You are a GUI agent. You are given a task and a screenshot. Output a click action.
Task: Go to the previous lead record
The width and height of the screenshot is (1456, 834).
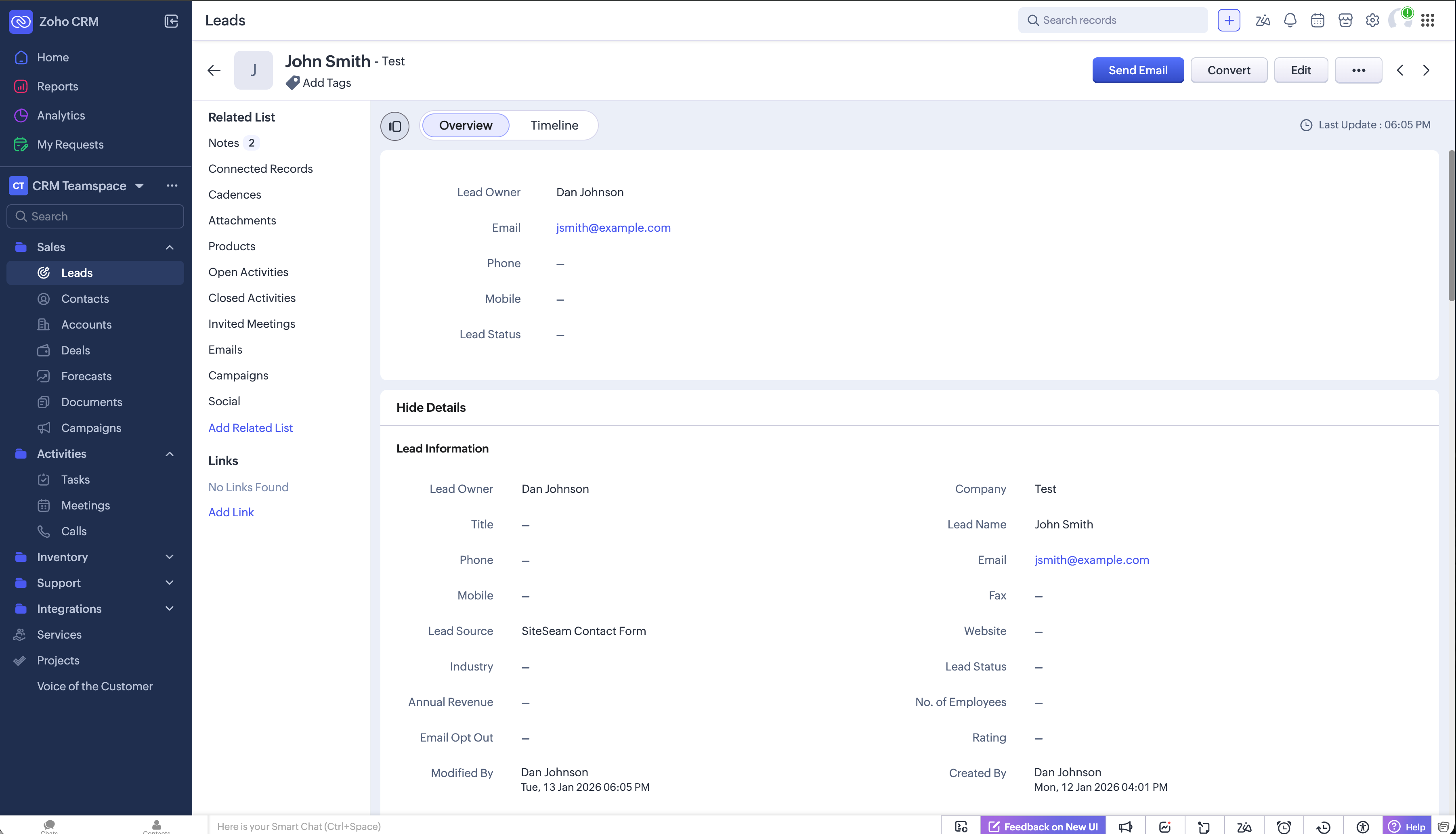coord(1400,71)
